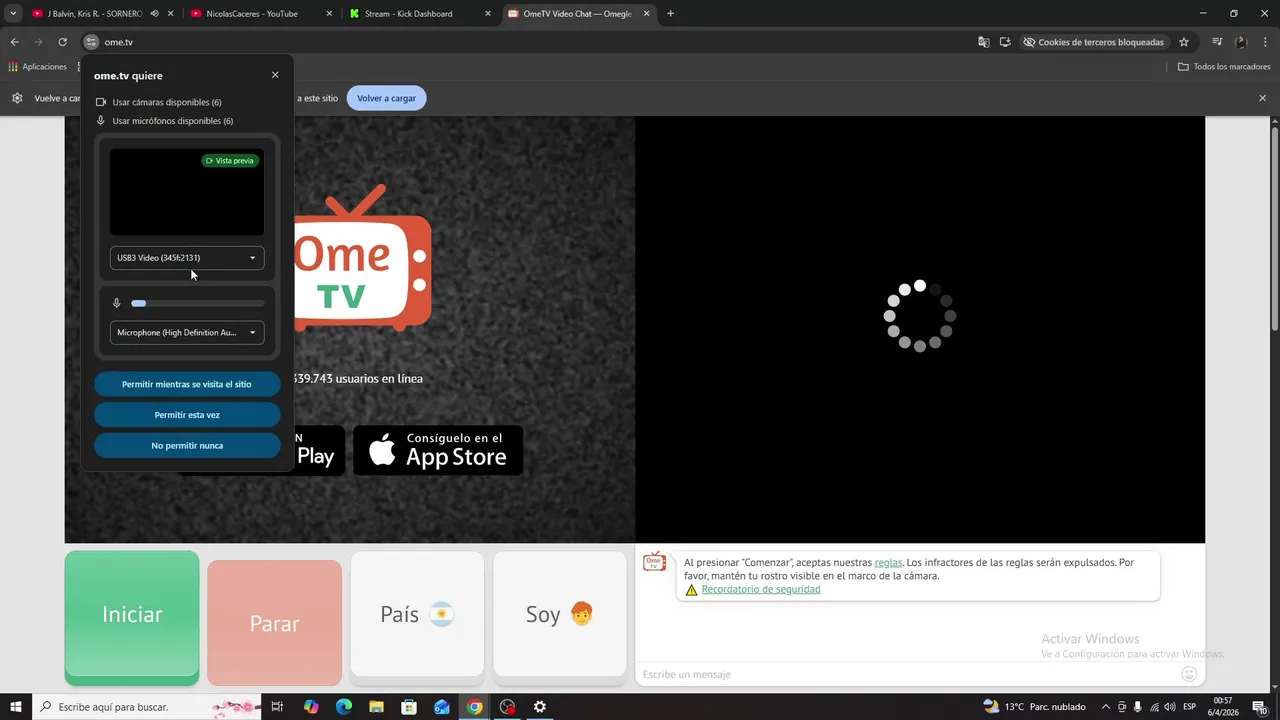Open the Windows Start button
The height and width of the screenshot is (720, 1280).
tap(15, 707)
